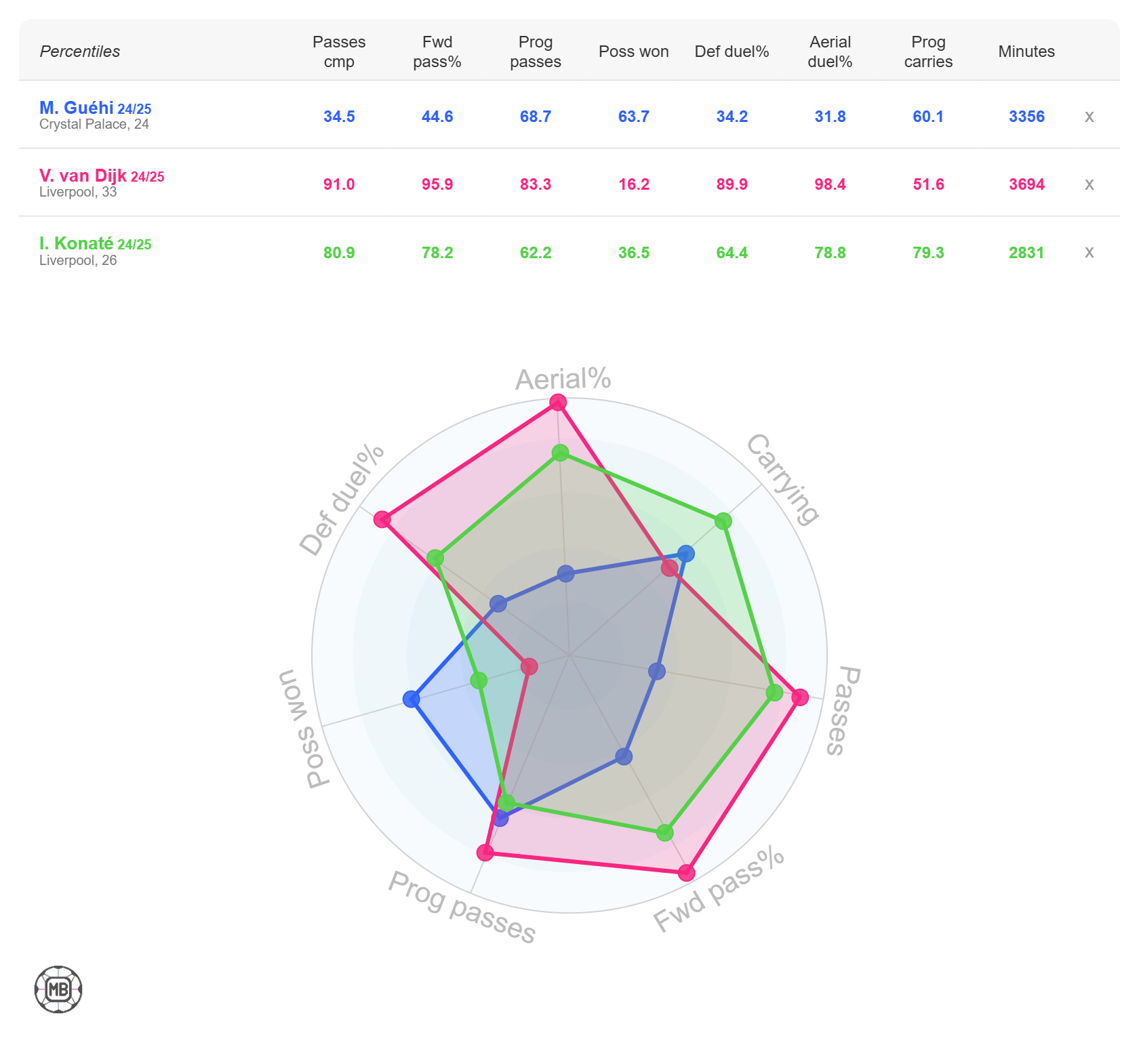Remove I. Konaté row with x
Screen dimensions: 1139x1064
coord(1089,252)
